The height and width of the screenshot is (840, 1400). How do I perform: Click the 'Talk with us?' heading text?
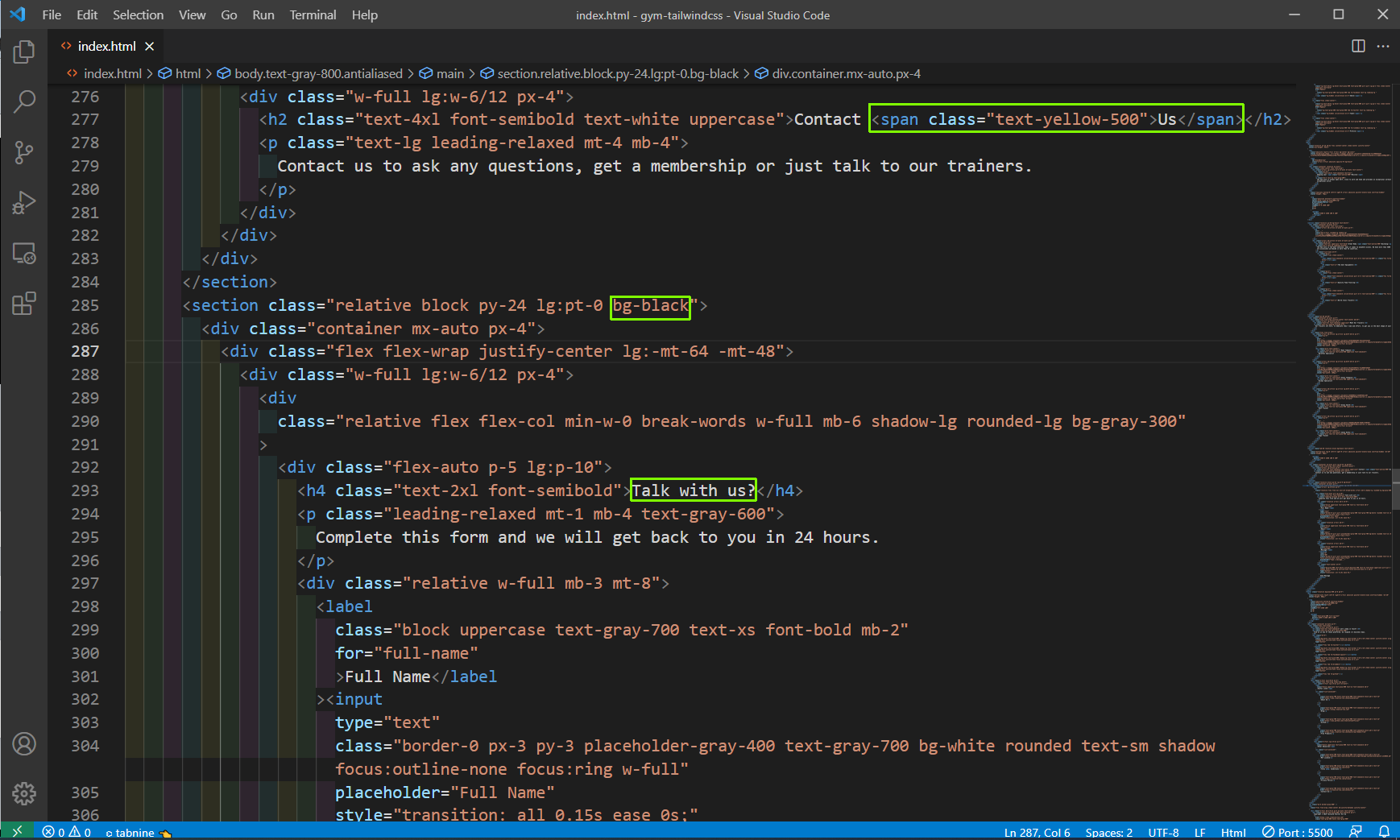(x=694, y=490)
